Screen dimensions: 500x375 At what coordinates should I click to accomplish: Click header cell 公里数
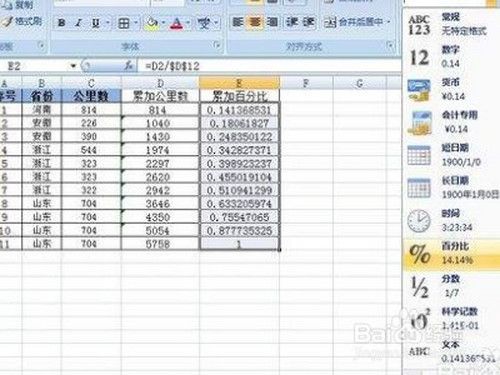[92, 96]
